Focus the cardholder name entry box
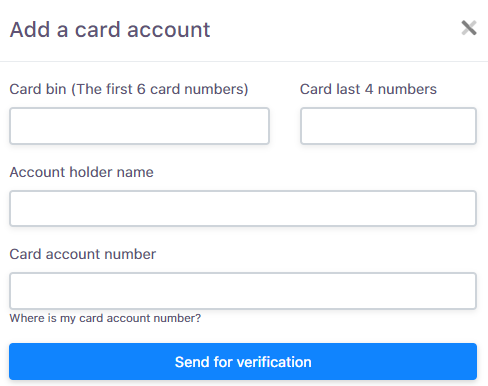The width and height of the screenshot is (488, 386). pyautogui.click(x=243, y=208)
